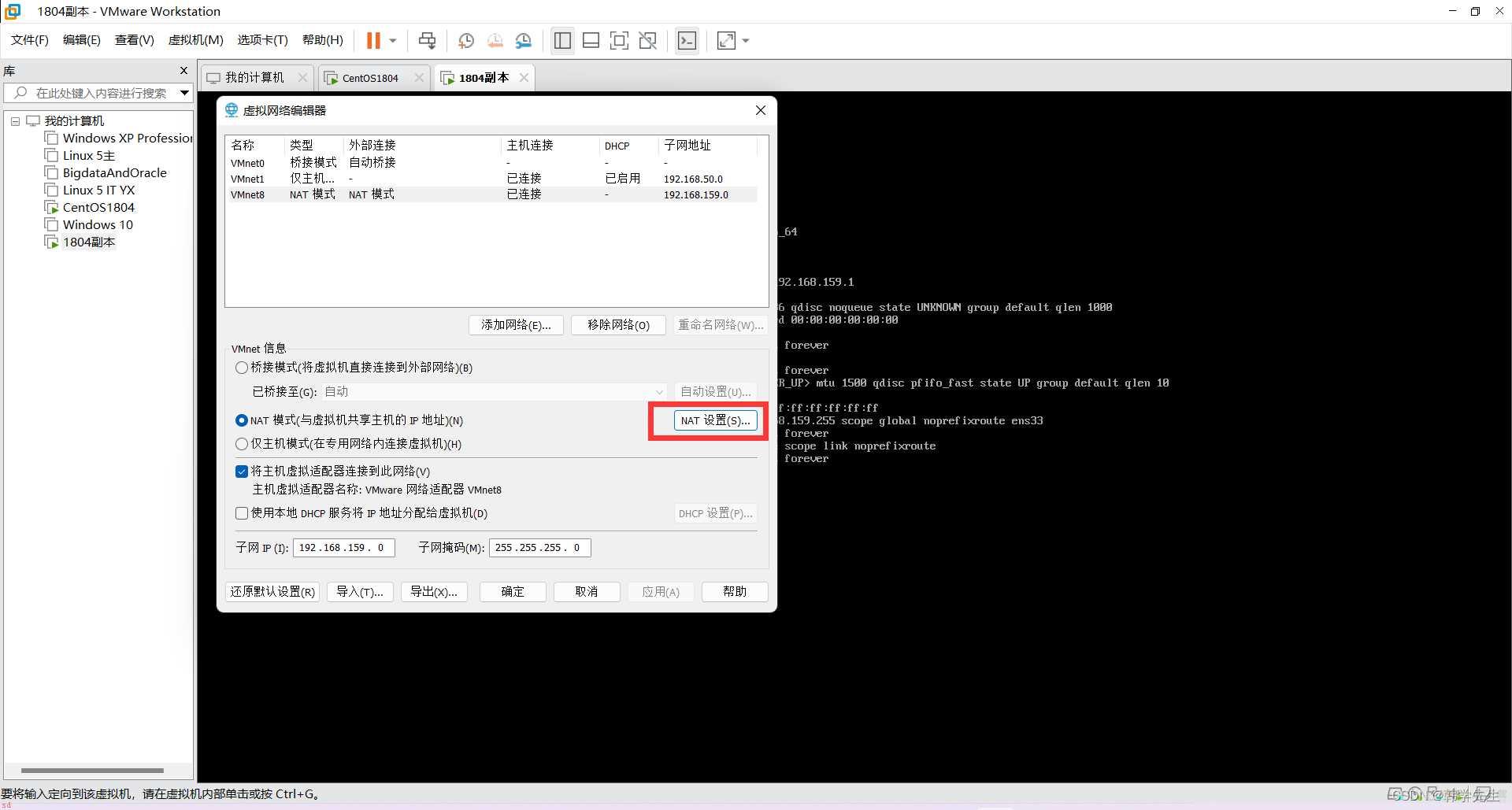
Task: Close the library panel
Action: click(183, 71)
